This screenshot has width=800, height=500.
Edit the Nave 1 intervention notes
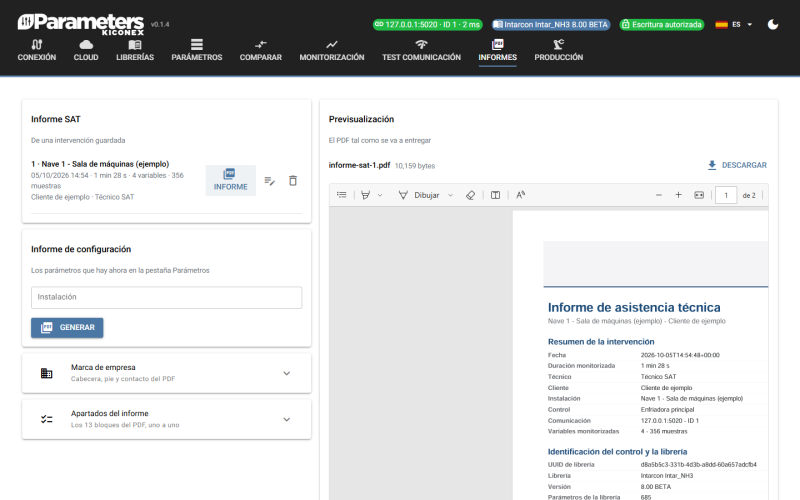click(270, 181)
